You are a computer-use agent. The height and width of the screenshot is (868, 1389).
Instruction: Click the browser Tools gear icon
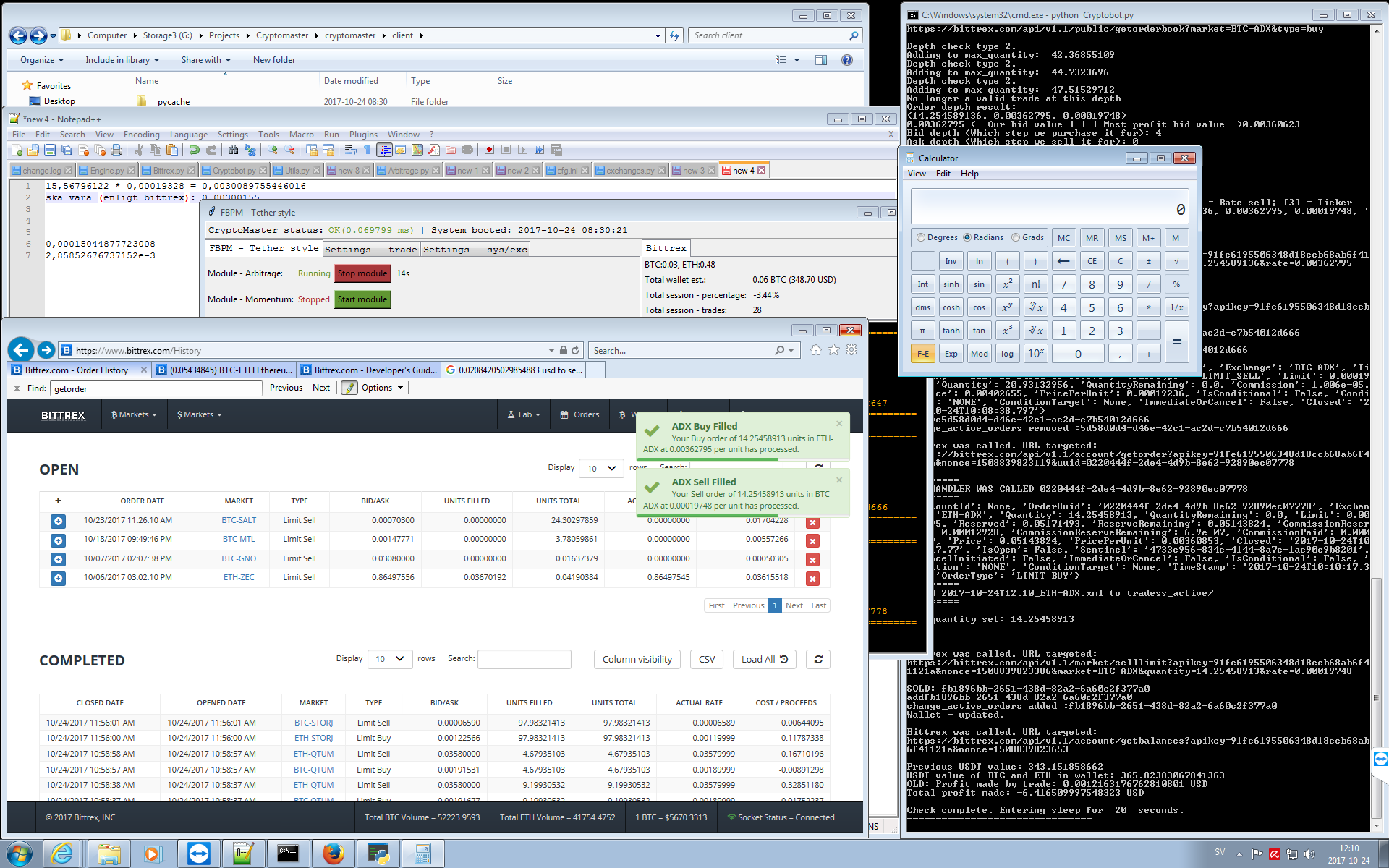click(x=851, y=350)
